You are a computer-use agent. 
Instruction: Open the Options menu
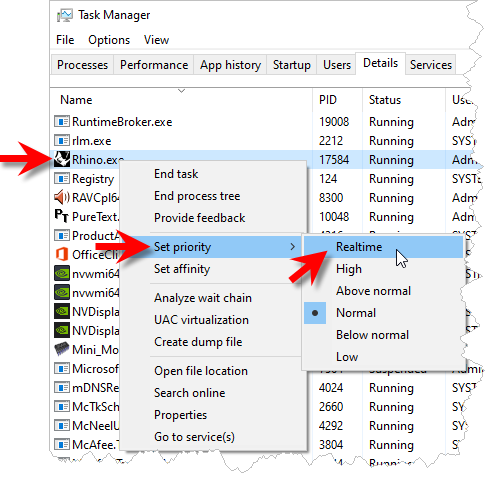(x=109, y=40)
